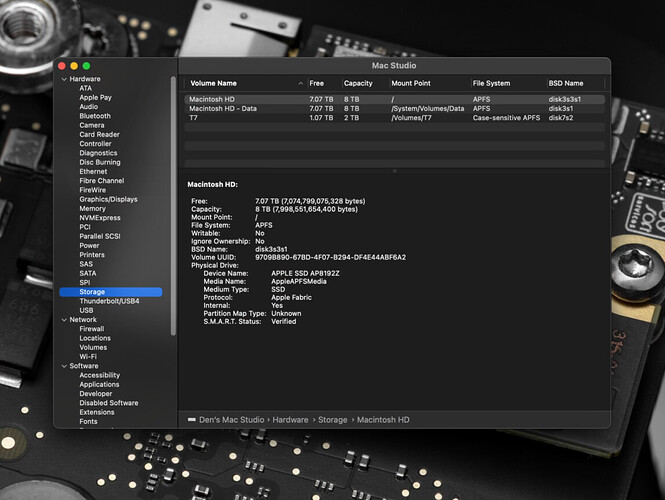Open Firewall under Network
Viewport: 665px width, 500px height.
(x=92, y=329)
